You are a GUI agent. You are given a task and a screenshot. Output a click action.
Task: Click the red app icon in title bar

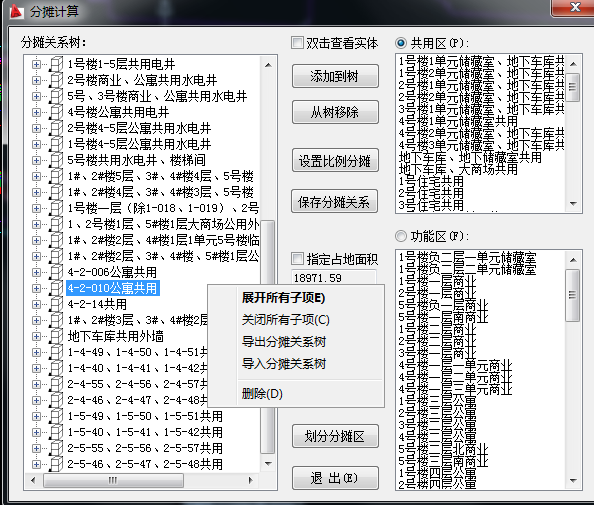pyautogui.click(x=16, y=11)
